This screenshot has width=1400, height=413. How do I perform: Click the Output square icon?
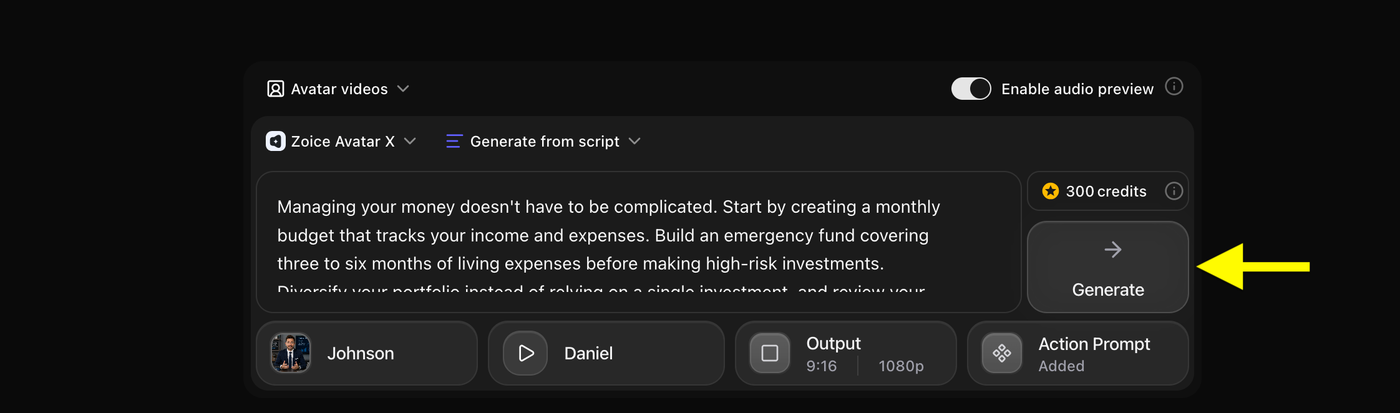pyautogui.click(x=770, y=353)
